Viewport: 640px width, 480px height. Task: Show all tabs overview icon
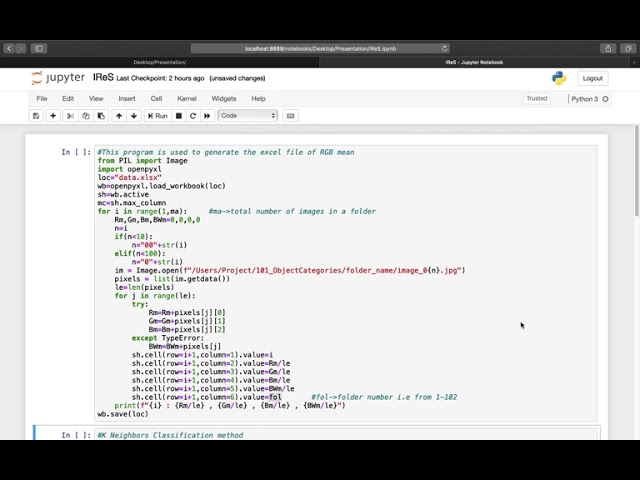tap(628, 49)
